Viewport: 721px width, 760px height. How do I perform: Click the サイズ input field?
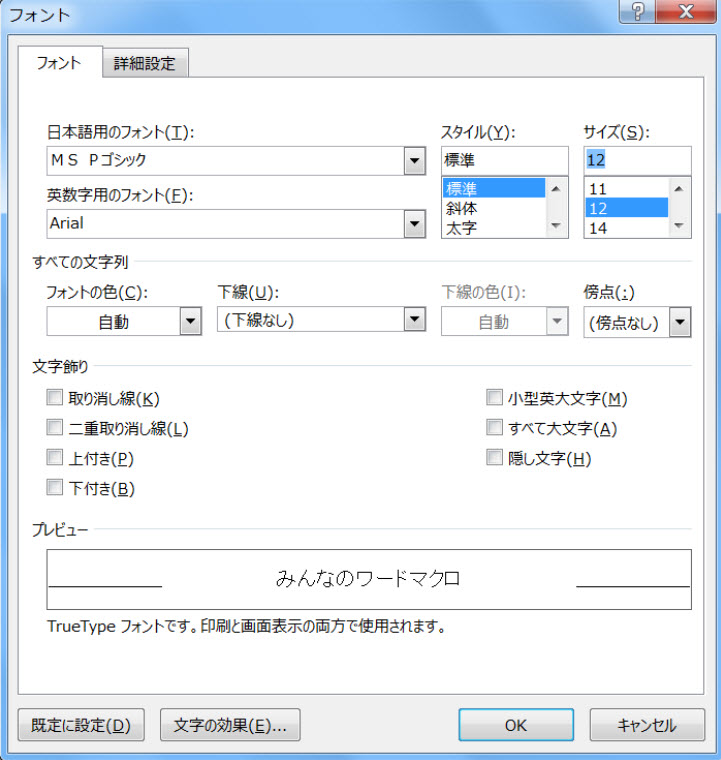[637, 161]
